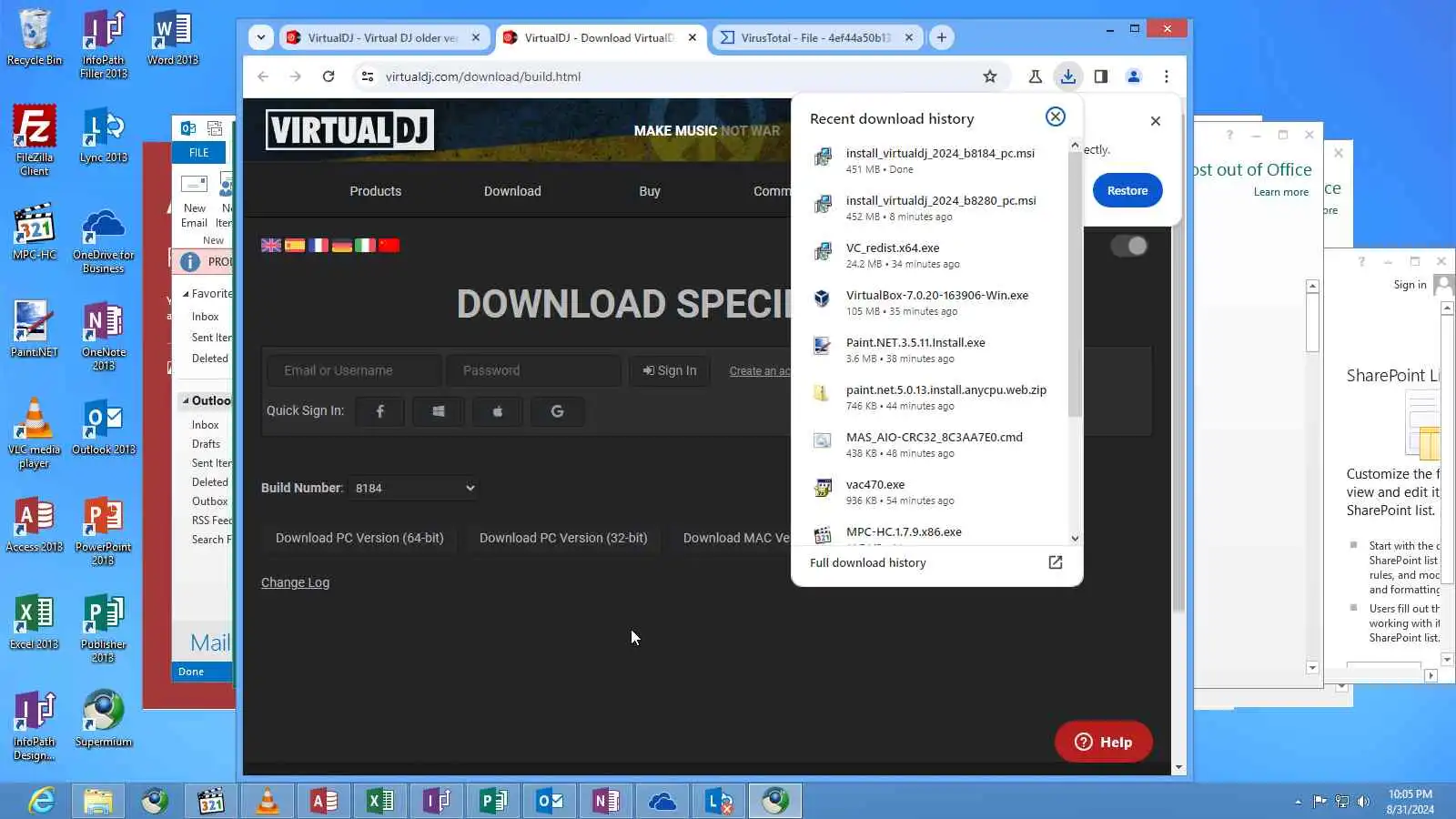The height and width of the screenshot is (819, 1456).
Task: Open Full download history
Action: 868,562
